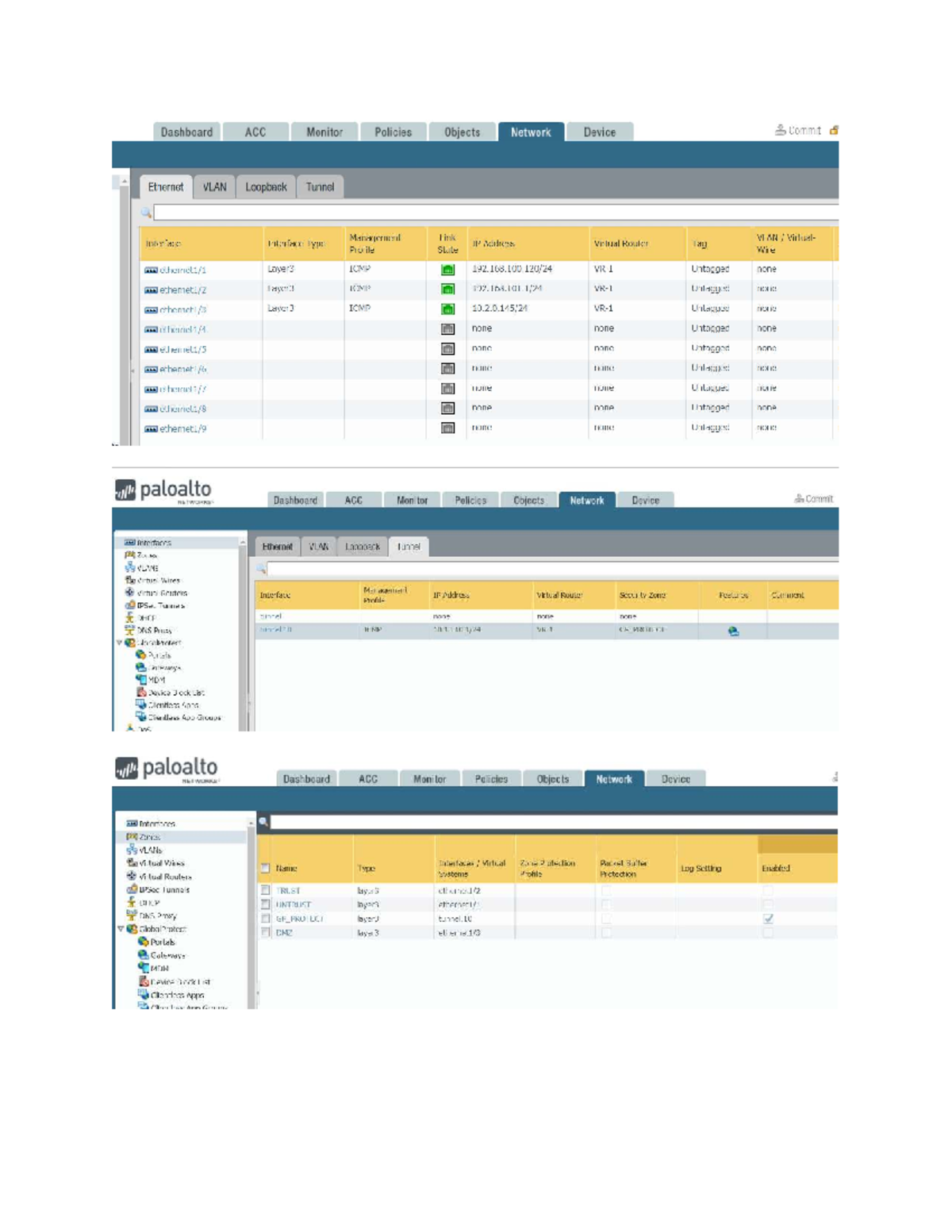
Task: Select Clientless Apps in the Zones view sidebar
Action: [178, 995]
